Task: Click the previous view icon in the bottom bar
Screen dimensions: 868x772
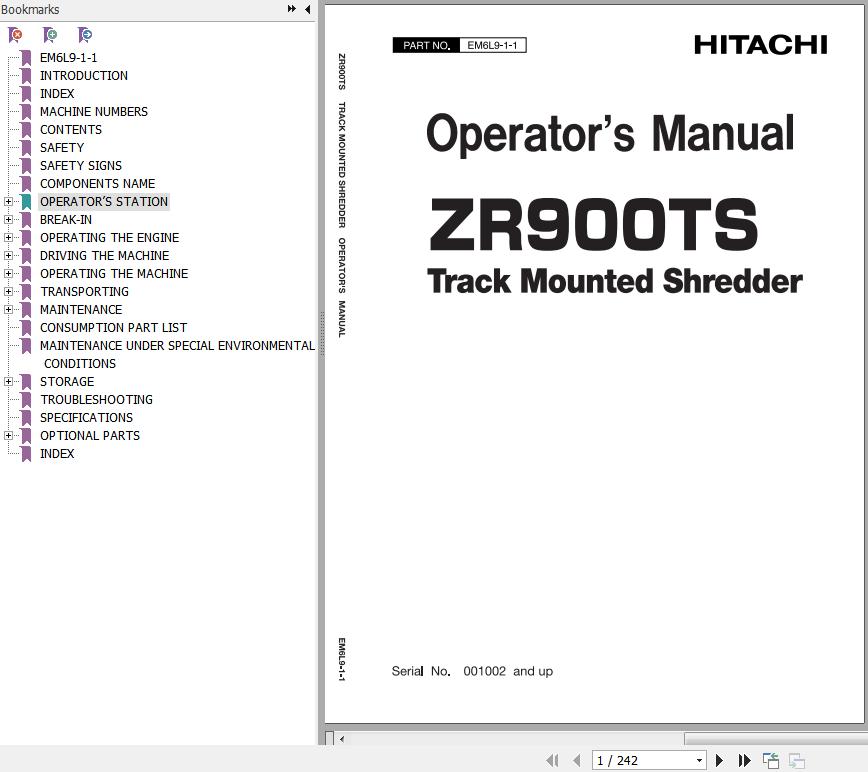Action: (x=771, y=760)
